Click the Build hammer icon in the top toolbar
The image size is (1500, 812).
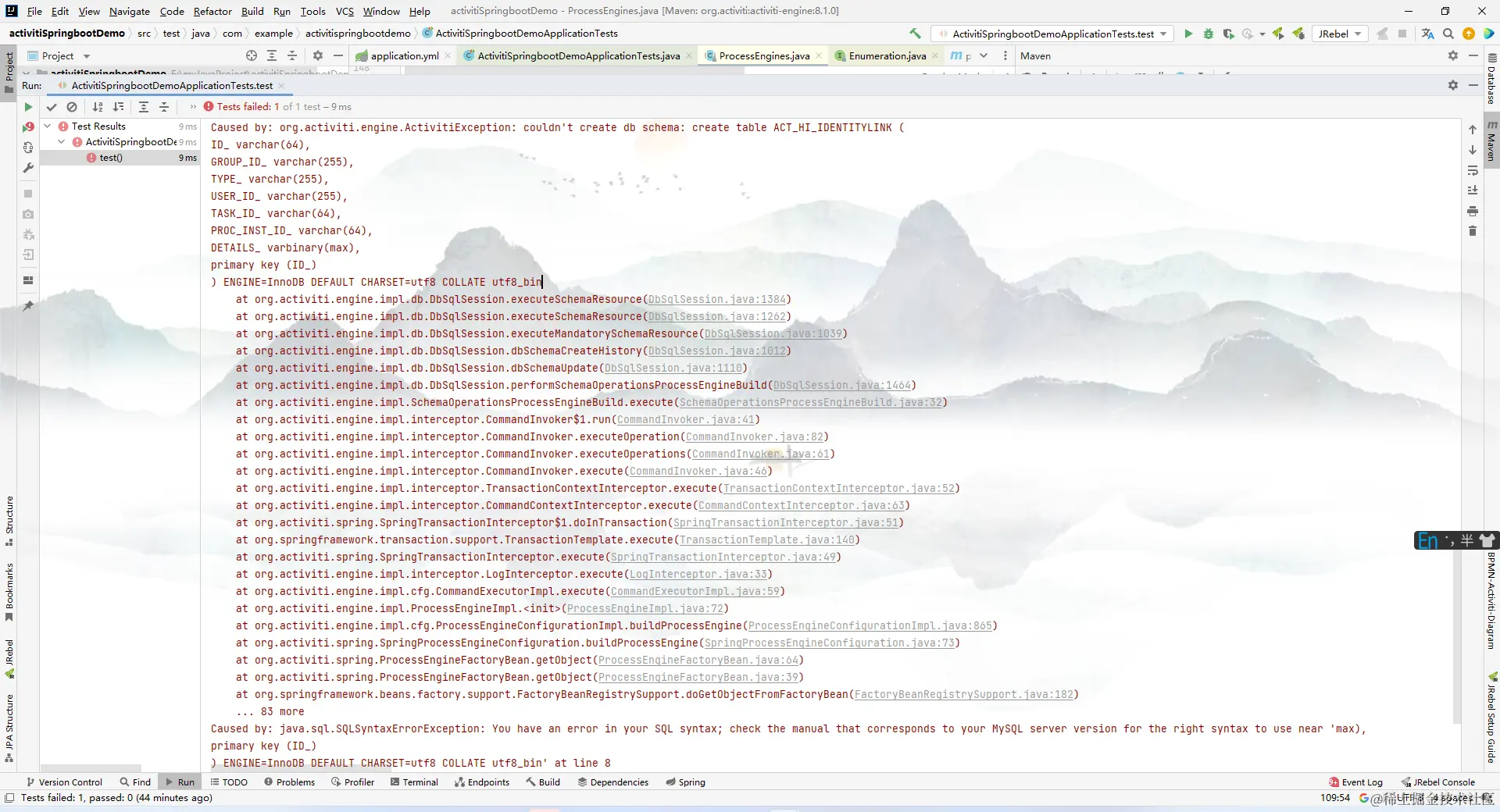pyautogui.click(x=915, y=34)
